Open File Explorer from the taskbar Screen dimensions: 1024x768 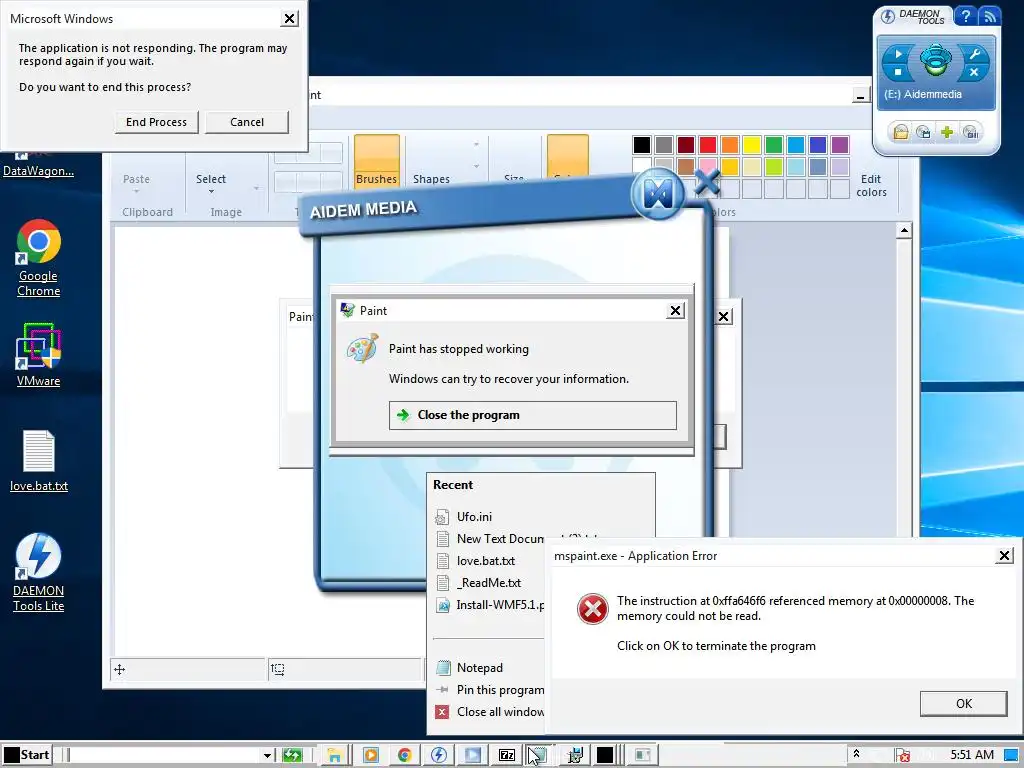(x=334, y=756)
